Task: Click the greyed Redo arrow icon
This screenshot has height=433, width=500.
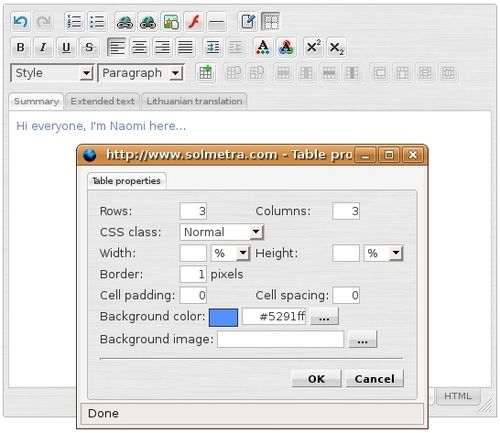Action: (44, 22)
